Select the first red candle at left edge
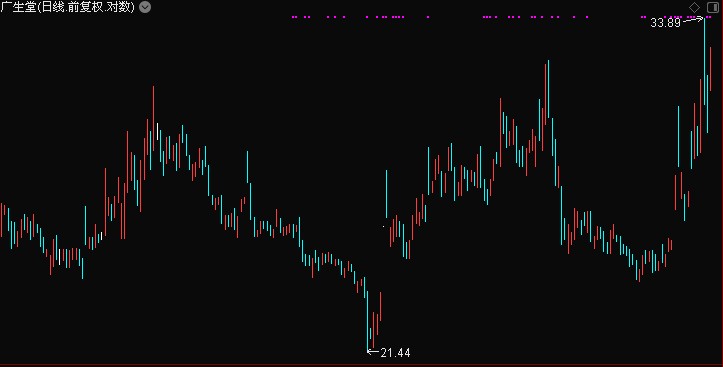The image size is (723, 367). coord(1,219)
